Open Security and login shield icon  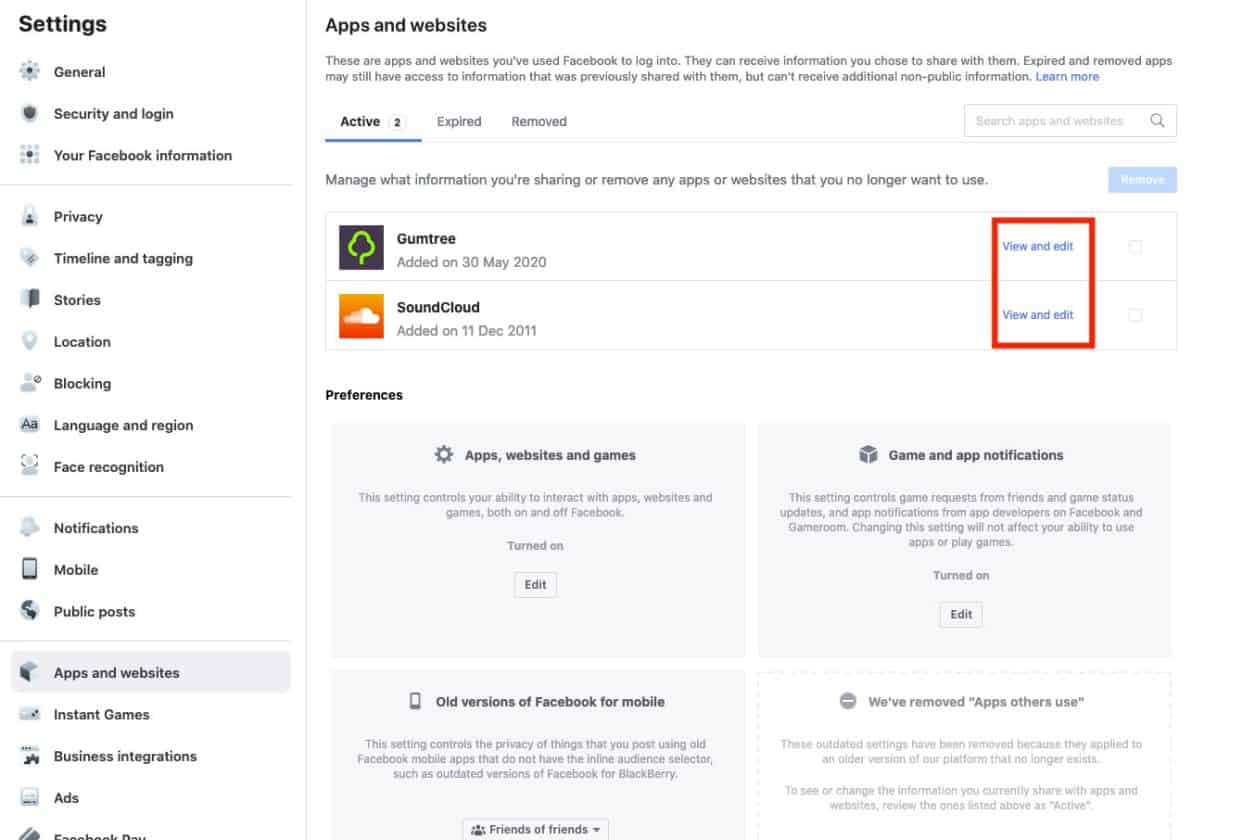30,113
